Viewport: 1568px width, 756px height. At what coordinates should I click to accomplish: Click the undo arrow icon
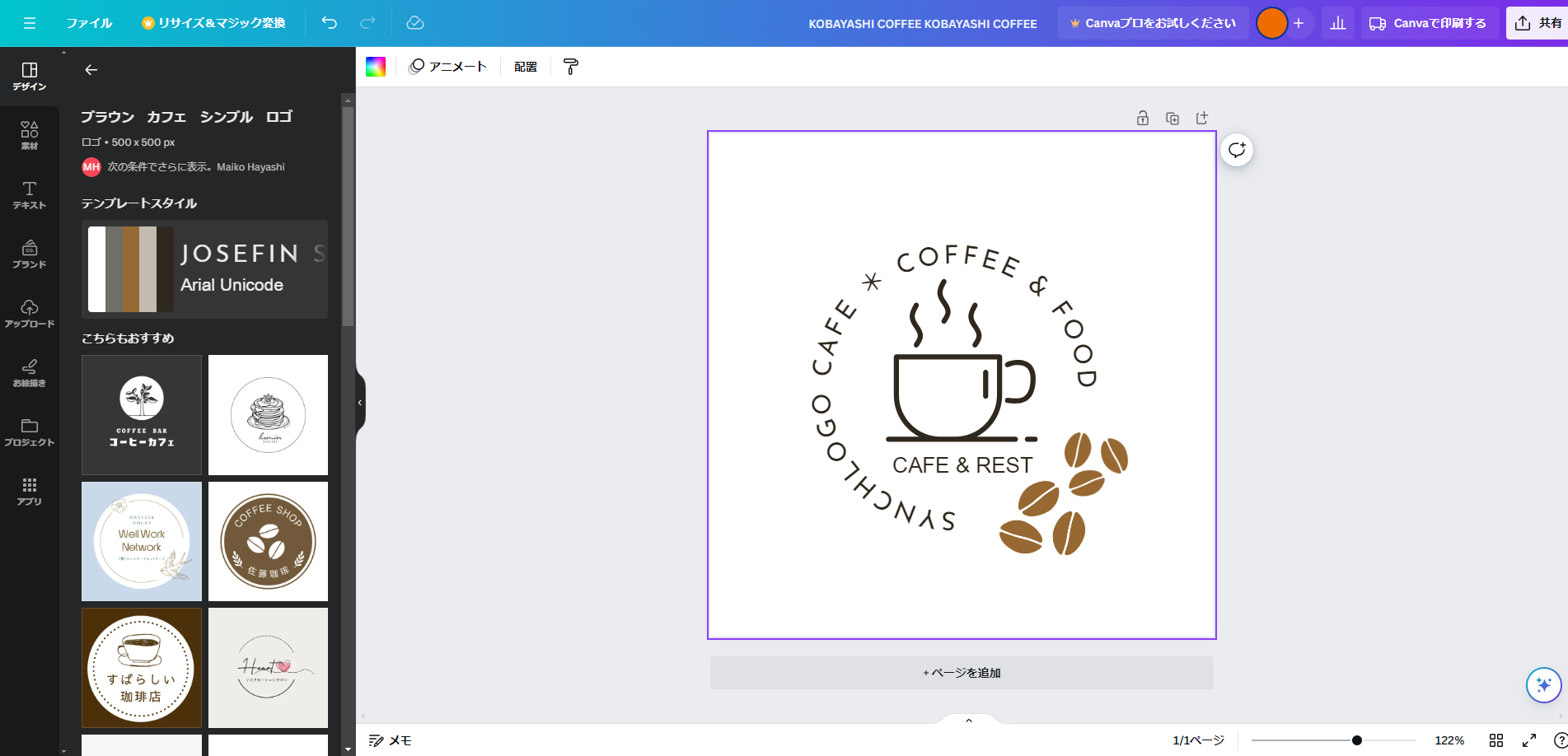pos(329,23)
